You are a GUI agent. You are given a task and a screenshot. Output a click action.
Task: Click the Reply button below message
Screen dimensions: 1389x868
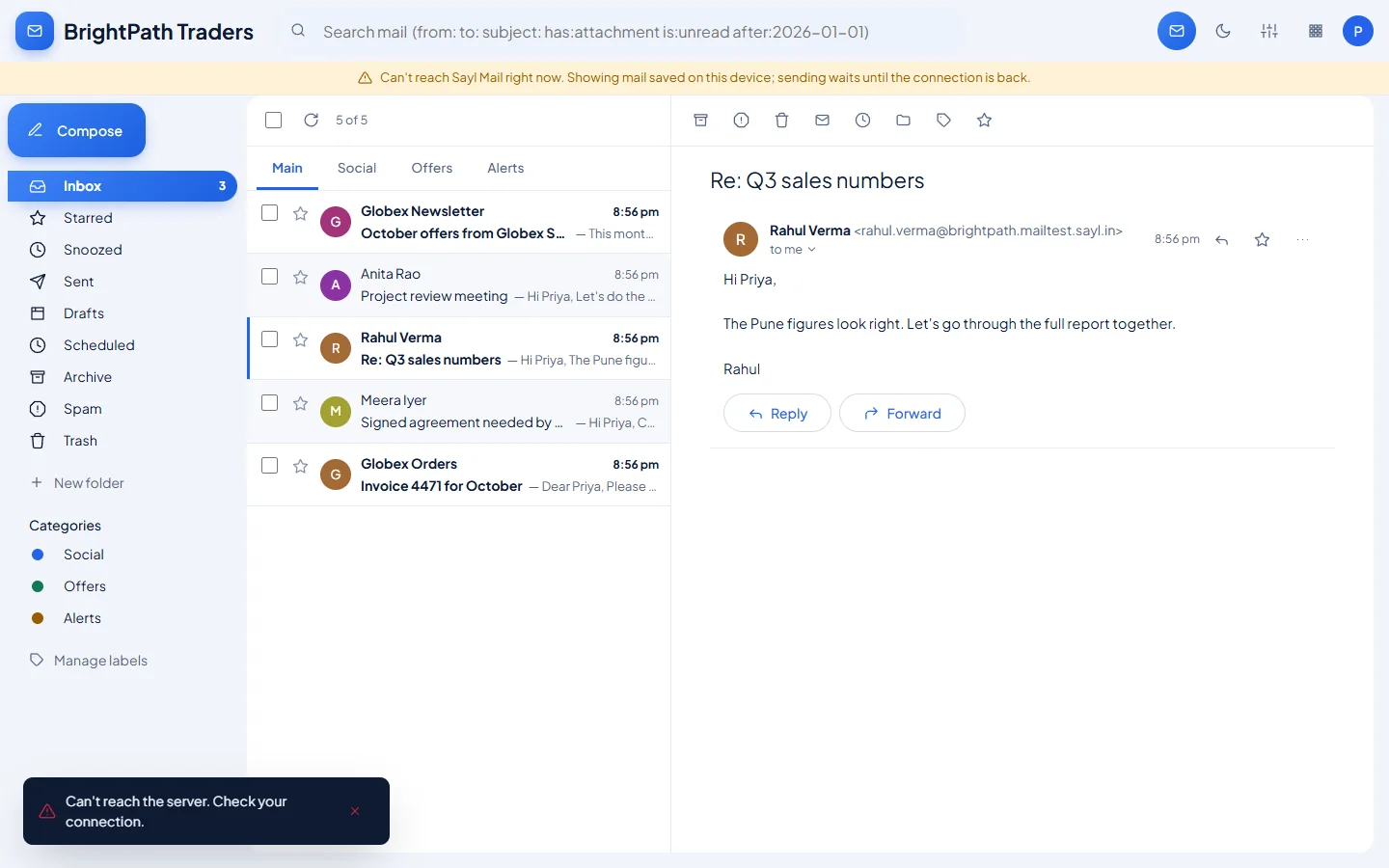tap(777, 413)
